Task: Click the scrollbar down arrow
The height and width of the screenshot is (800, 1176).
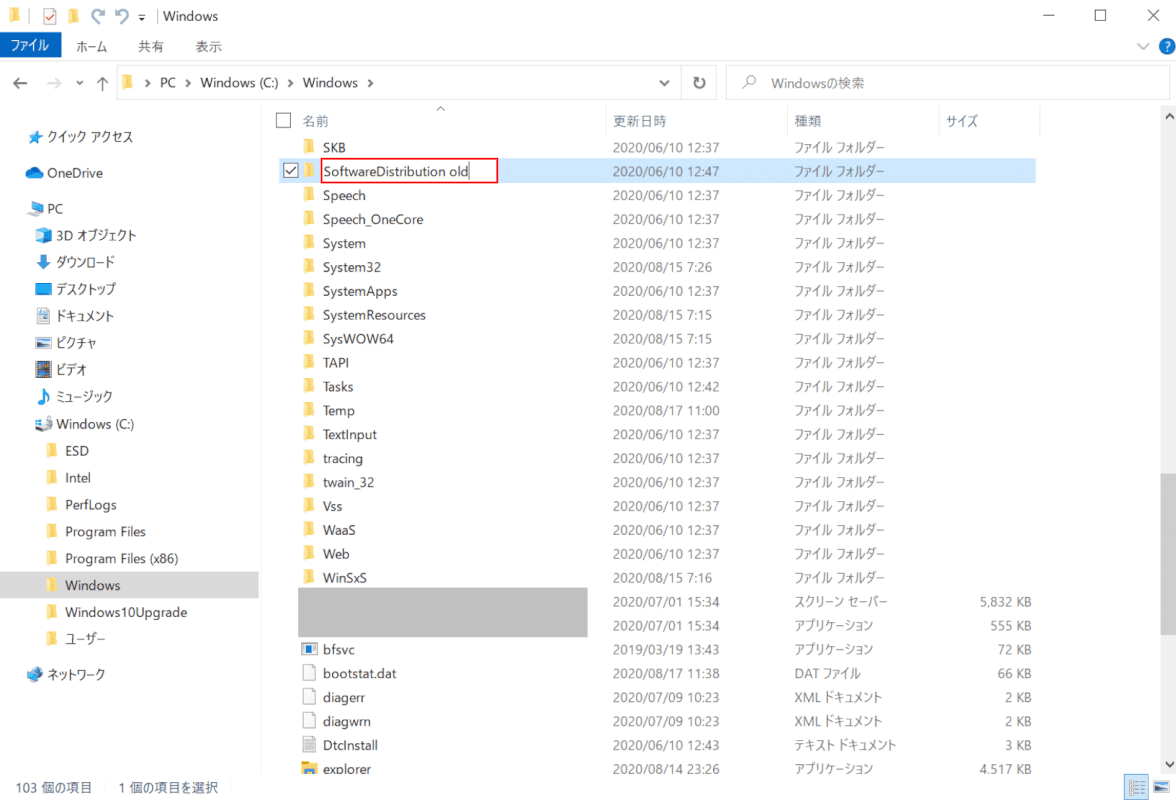Action: pos(1168,765)
